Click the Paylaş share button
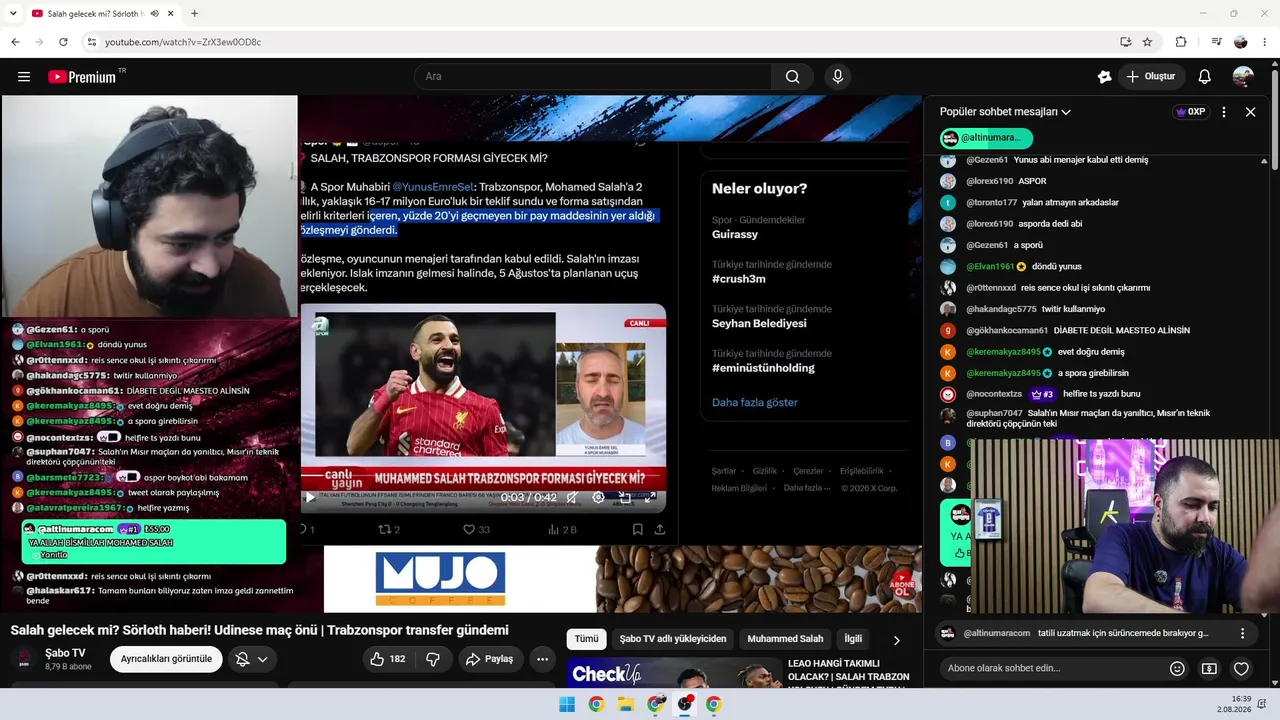This screenshot has width=1280, height=720. coord(490,659)
